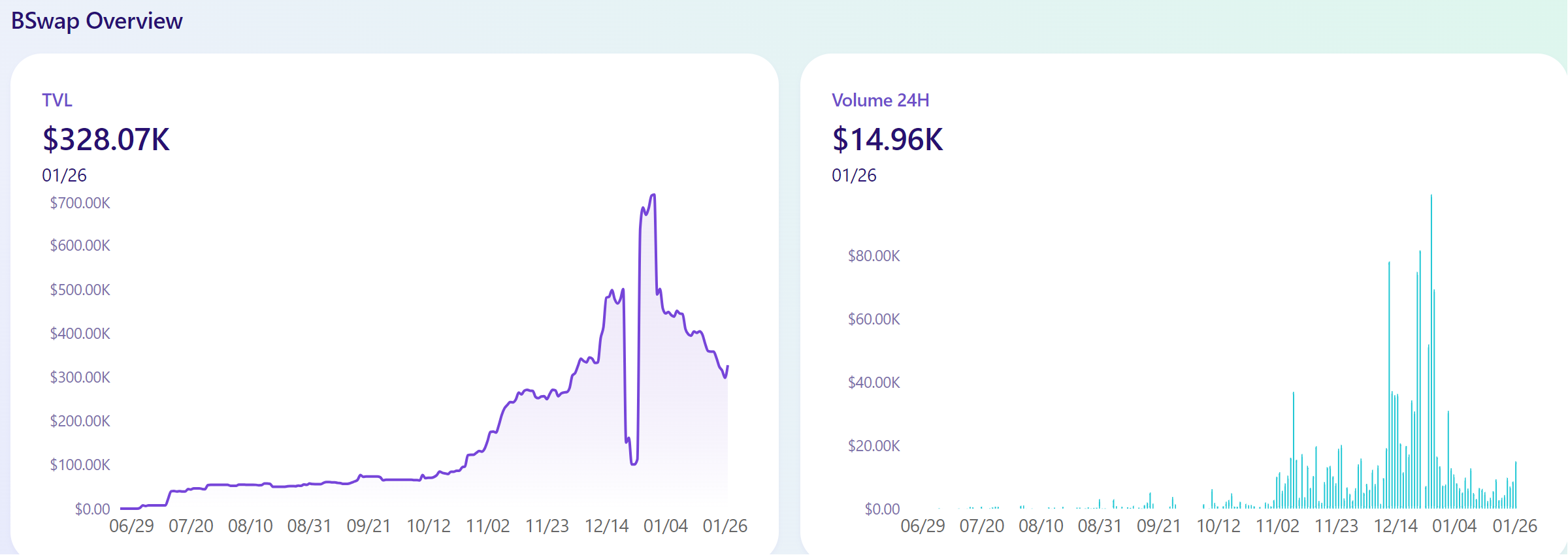
Task: Click the $80.00K Volume axis label
Action: [874, 256]
